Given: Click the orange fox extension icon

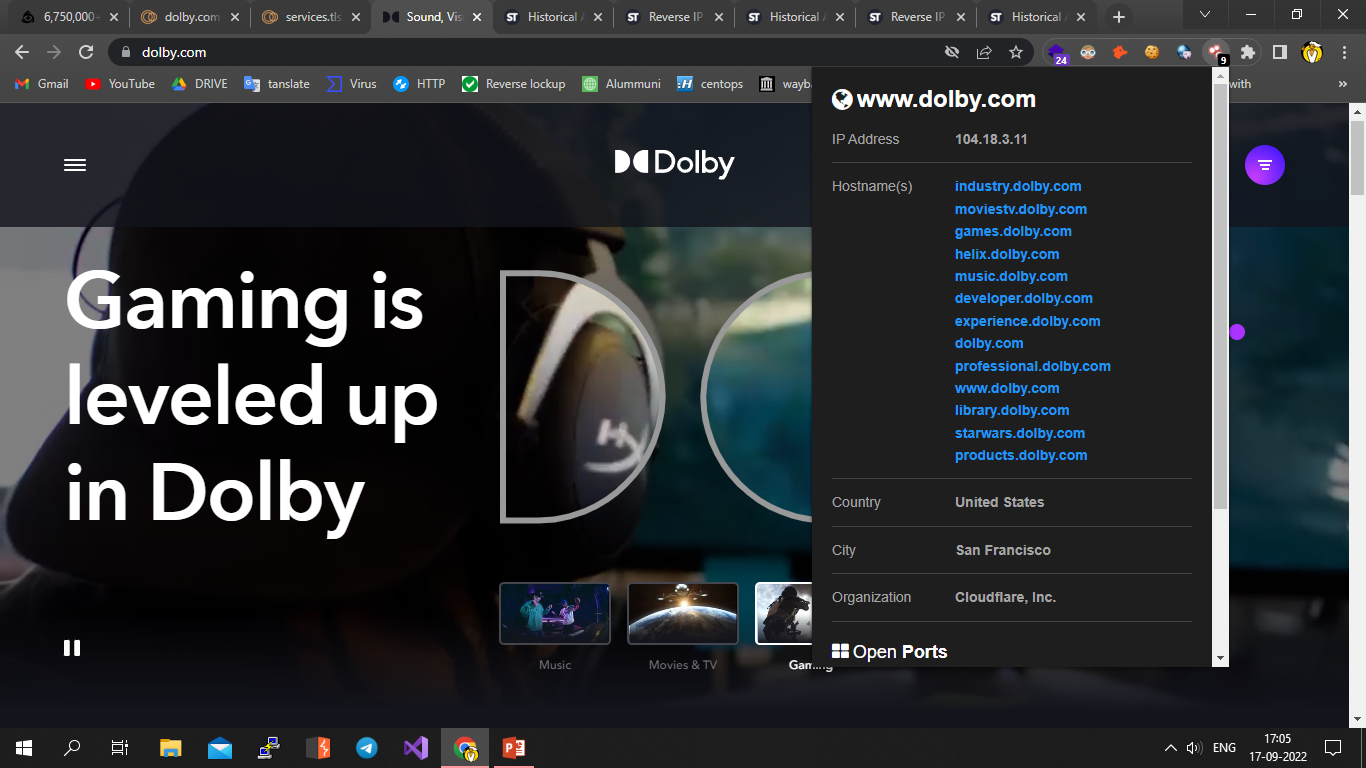Looking at the screenshot, I should click(1120, 52).
